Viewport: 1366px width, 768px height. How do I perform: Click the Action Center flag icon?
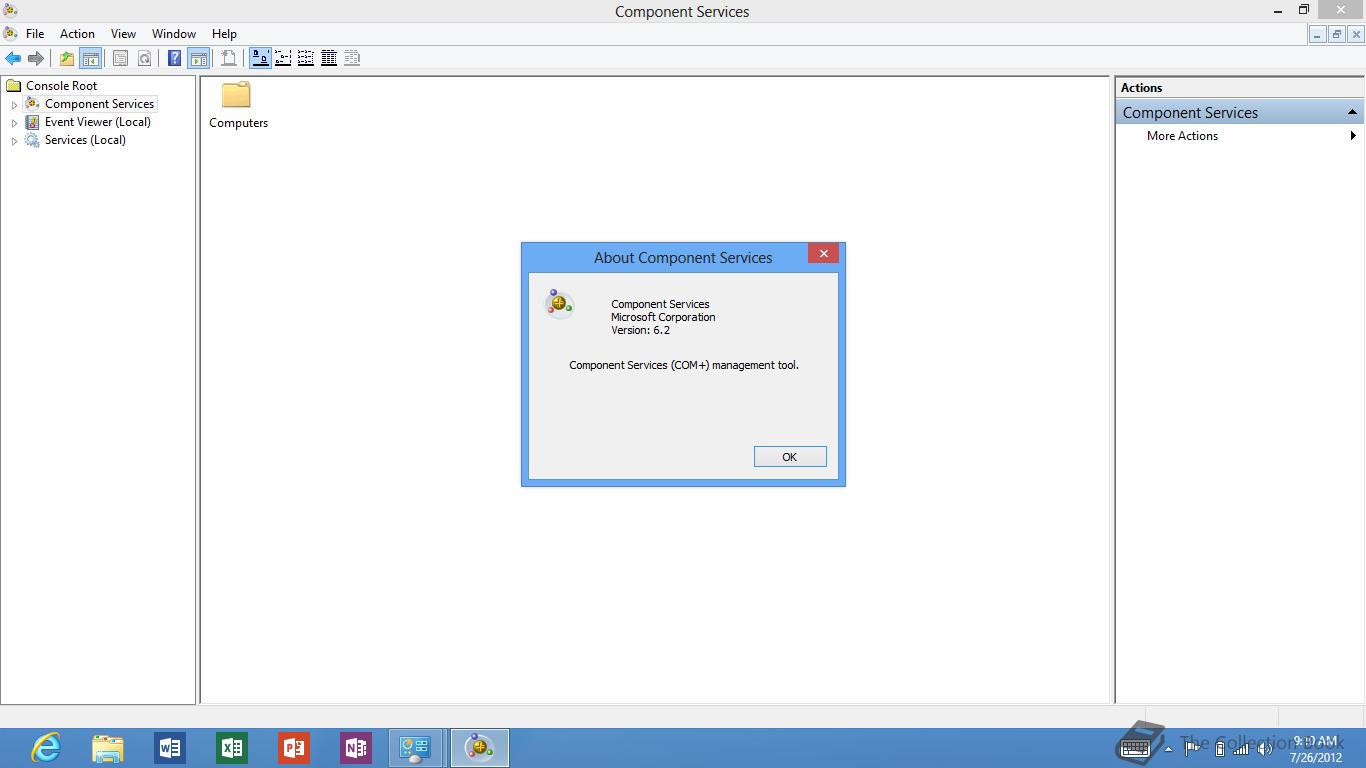click(x=1192, y=748)
